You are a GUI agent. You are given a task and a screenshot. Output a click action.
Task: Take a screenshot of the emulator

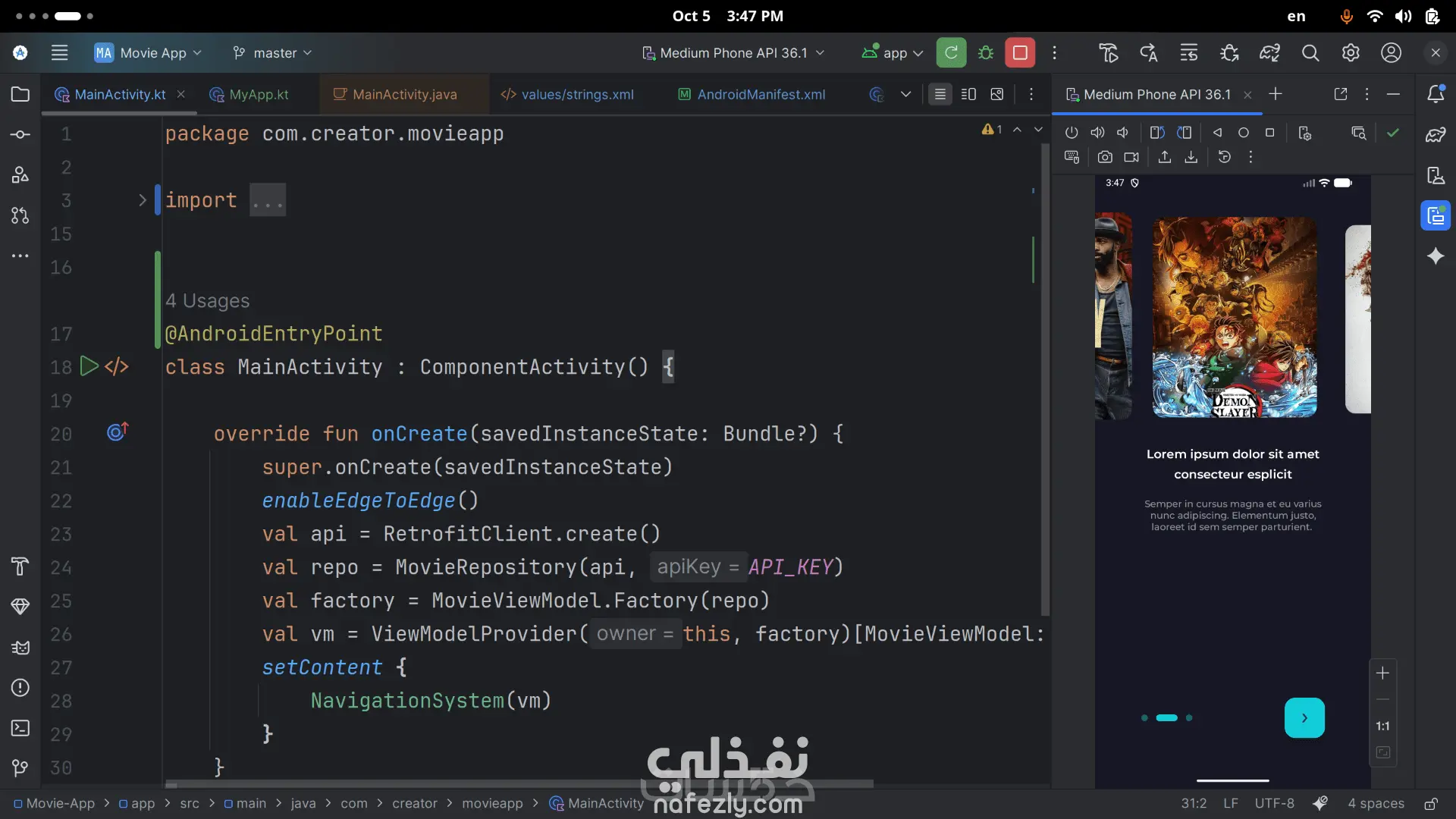coord(1105,157)
